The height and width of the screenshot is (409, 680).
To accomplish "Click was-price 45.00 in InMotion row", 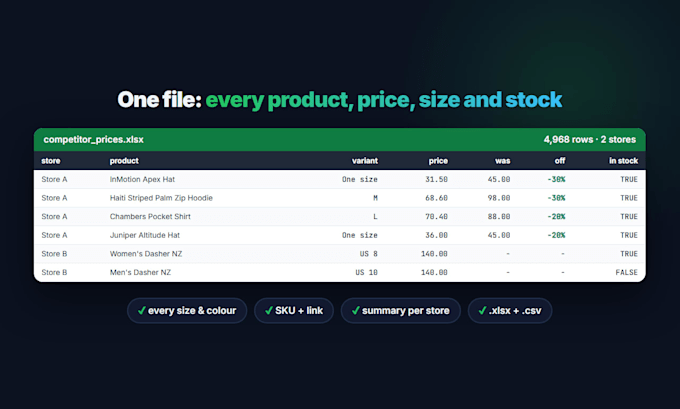I will pos(499,180).
